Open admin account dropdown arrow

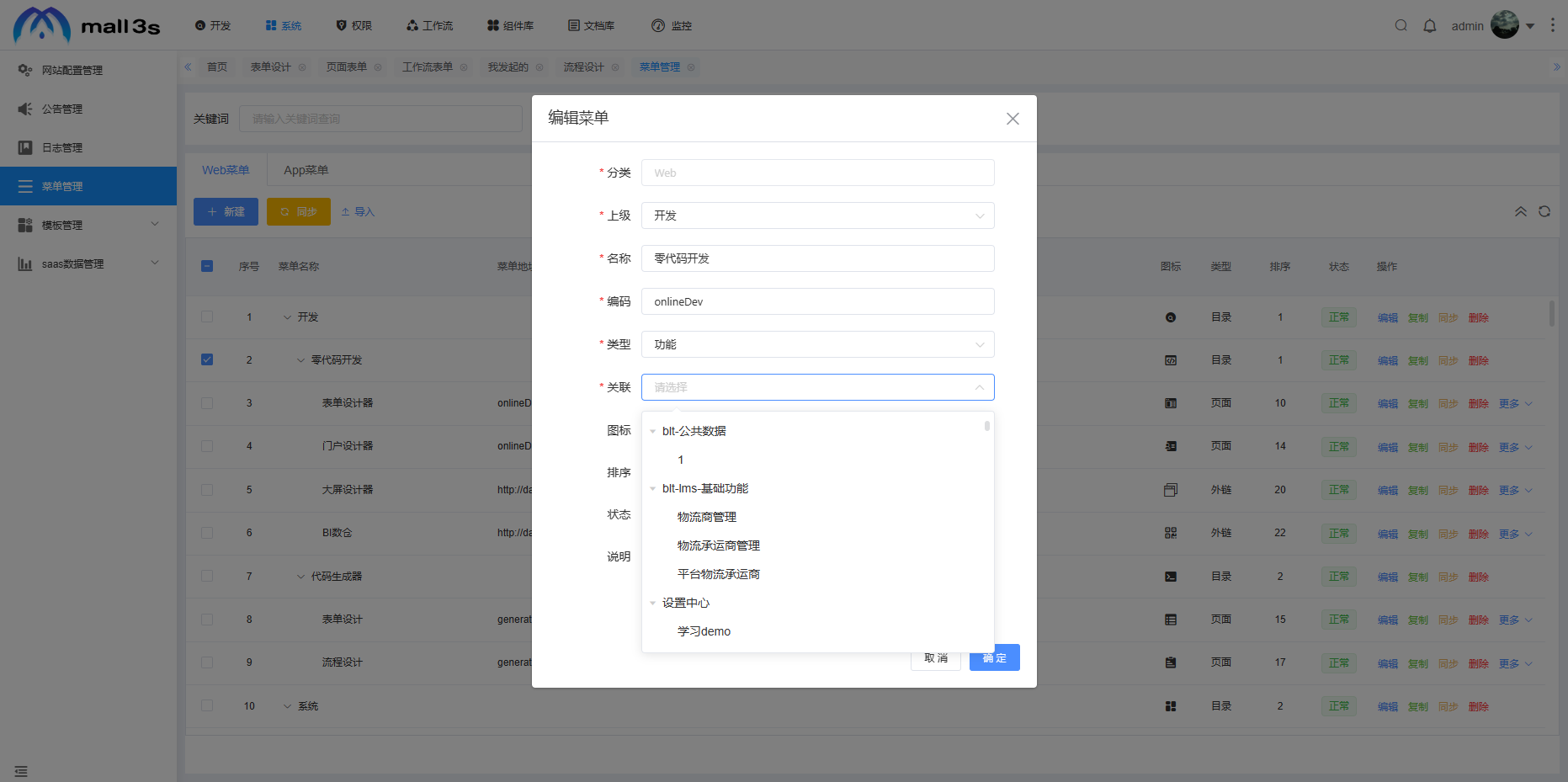click(x=1530, y=26)
